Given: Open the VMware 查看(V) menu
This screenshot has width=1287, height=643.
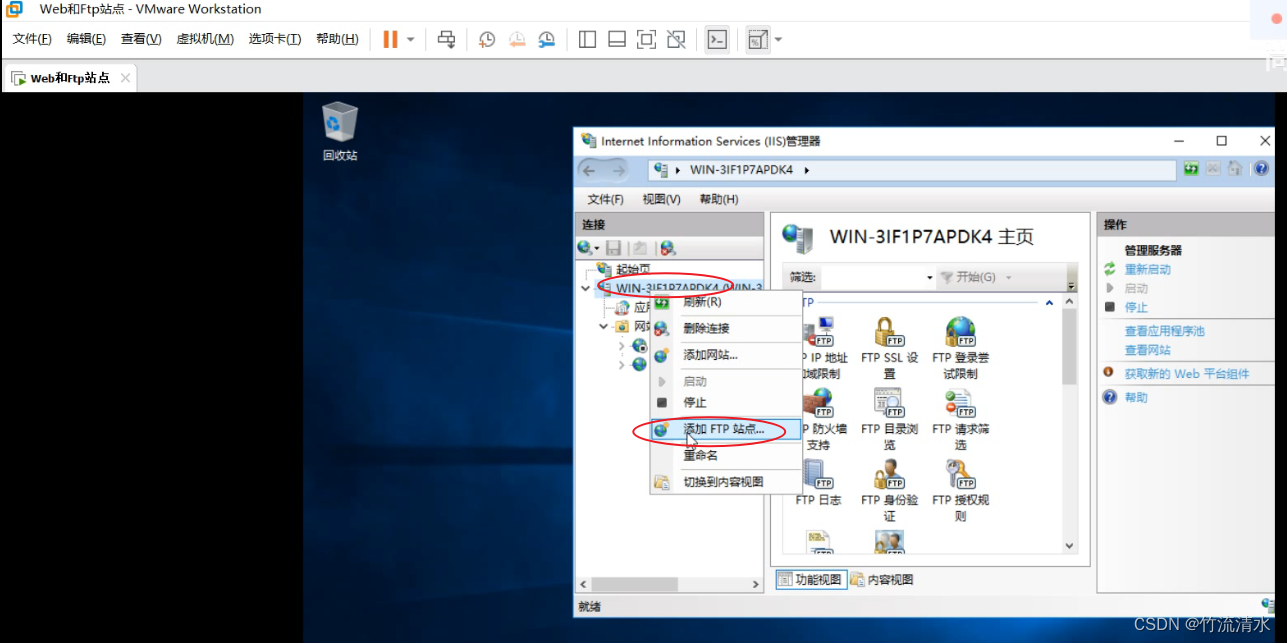Looking at the screenshot, I should (141, 39).
